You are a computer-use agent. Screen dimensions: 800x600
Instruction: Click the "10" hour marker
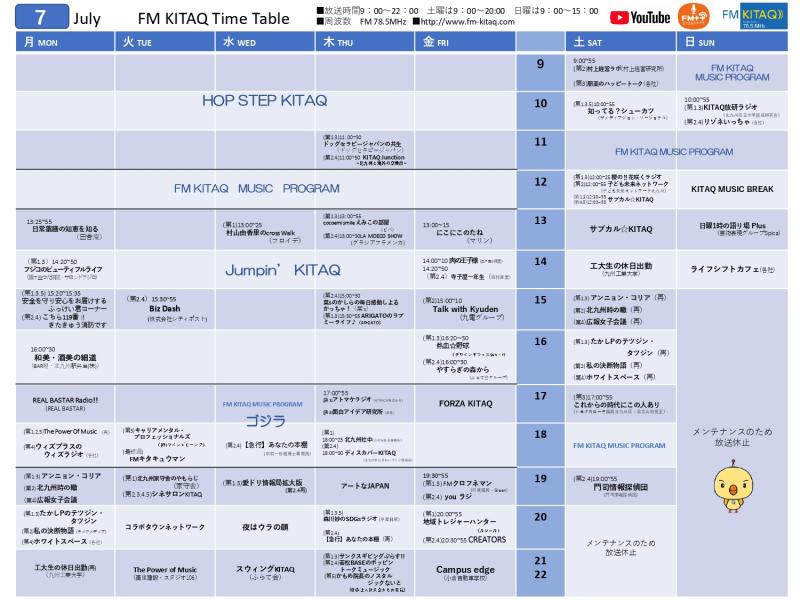[540, 104]
